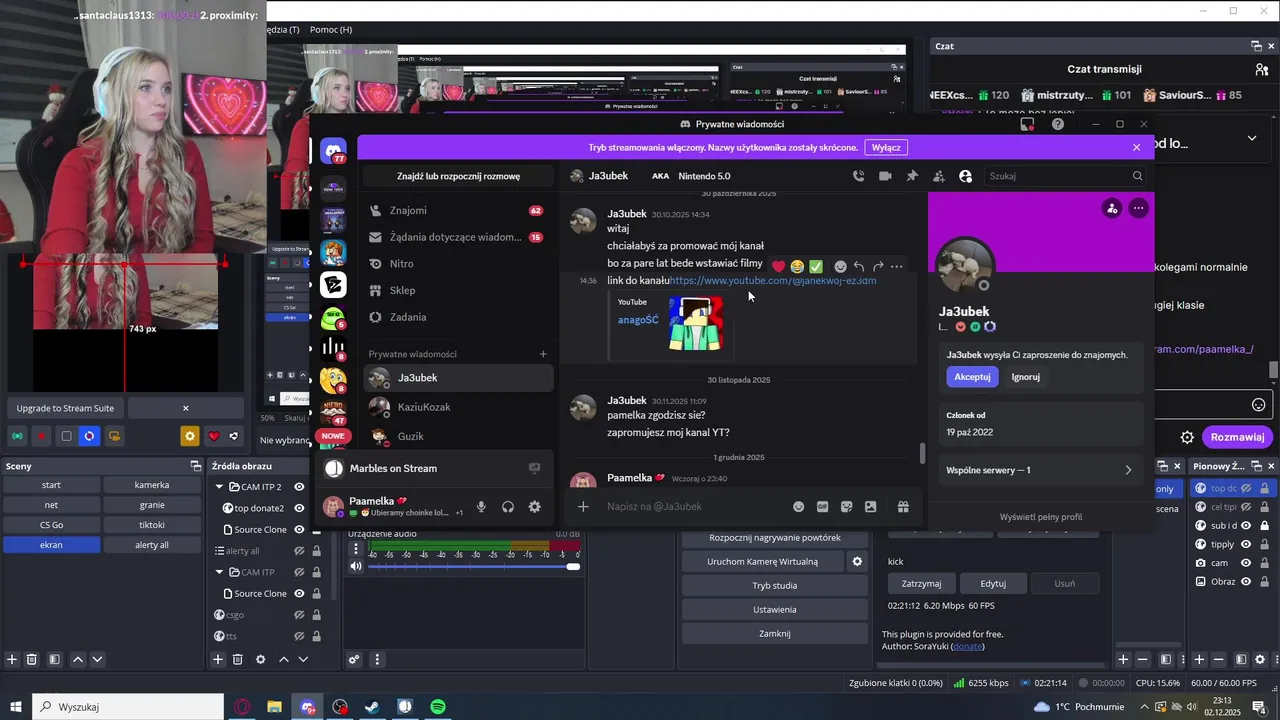
Task: Show the csgo source
Action: click(299, 615)
